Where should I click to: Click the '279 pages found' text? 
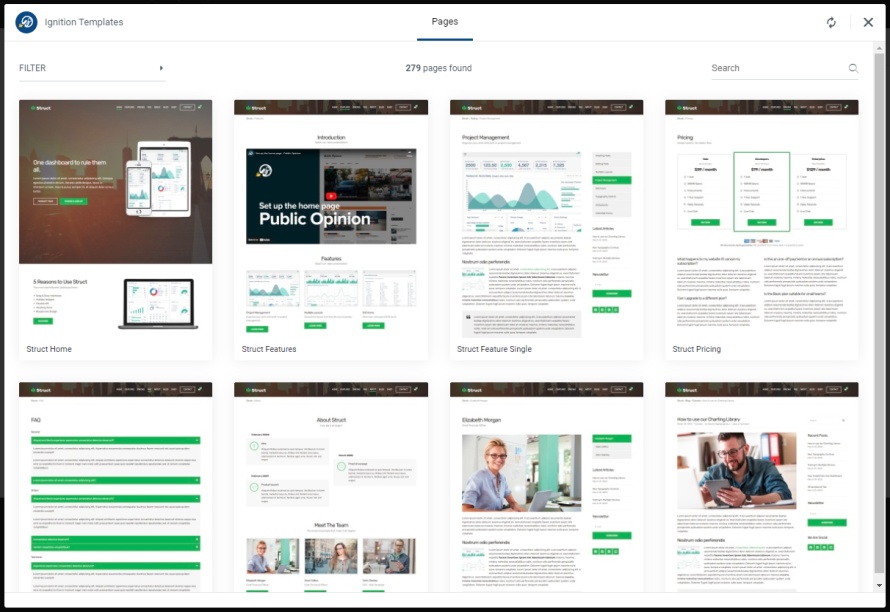point(439,68)
